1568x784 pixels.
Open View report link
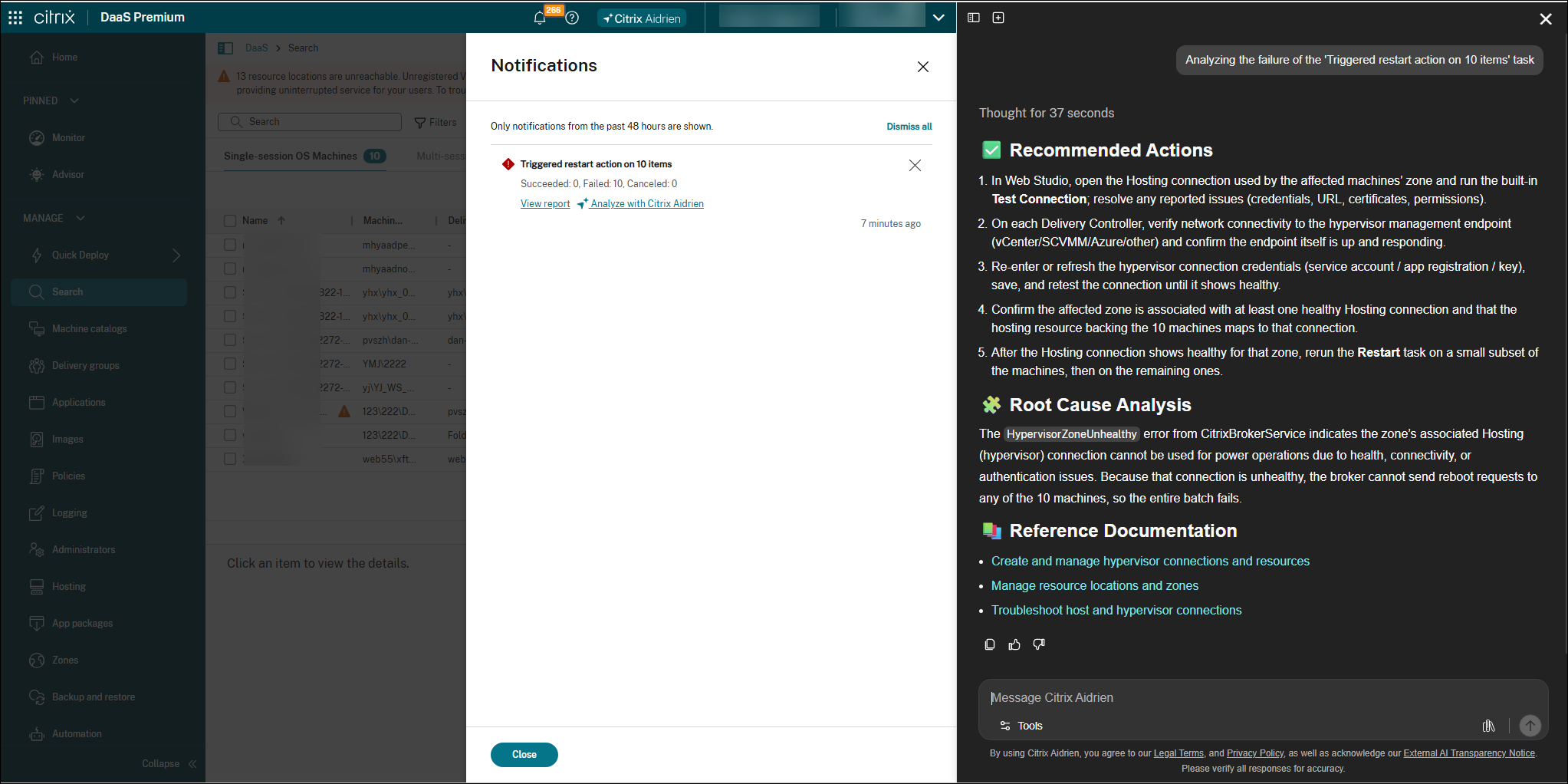click(x=545, y=204)
